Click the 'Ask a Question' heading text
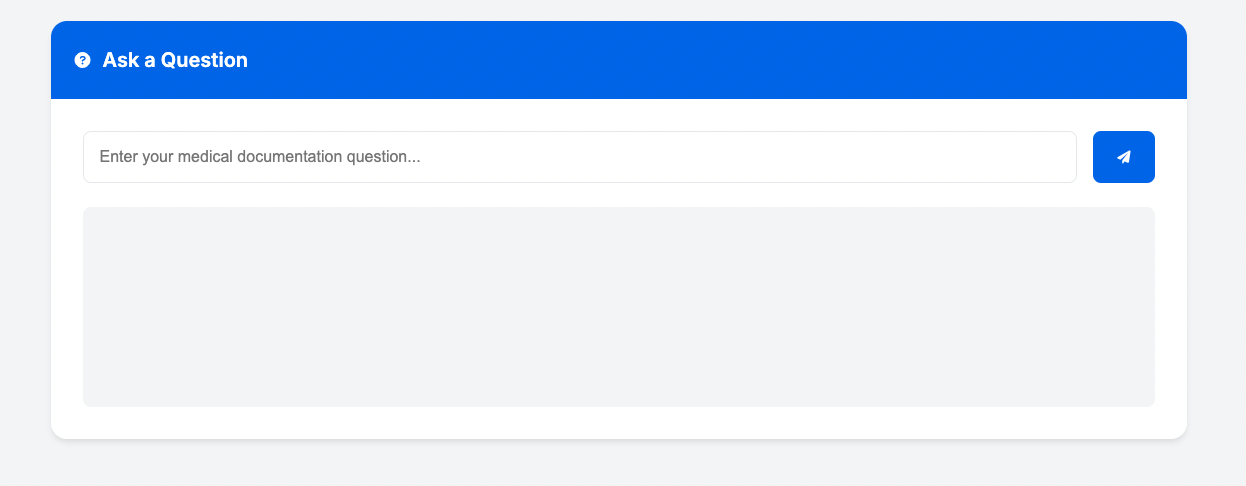The width and height of the screenshot is (1246, 486). (175, 60)
